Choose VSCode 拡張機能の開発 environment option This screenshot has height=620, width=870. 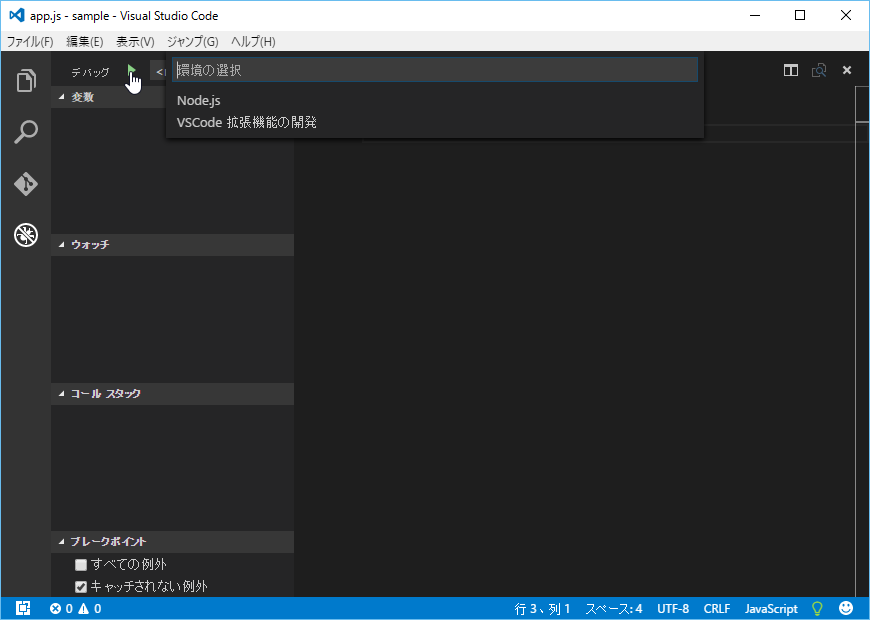coord(247,122)
